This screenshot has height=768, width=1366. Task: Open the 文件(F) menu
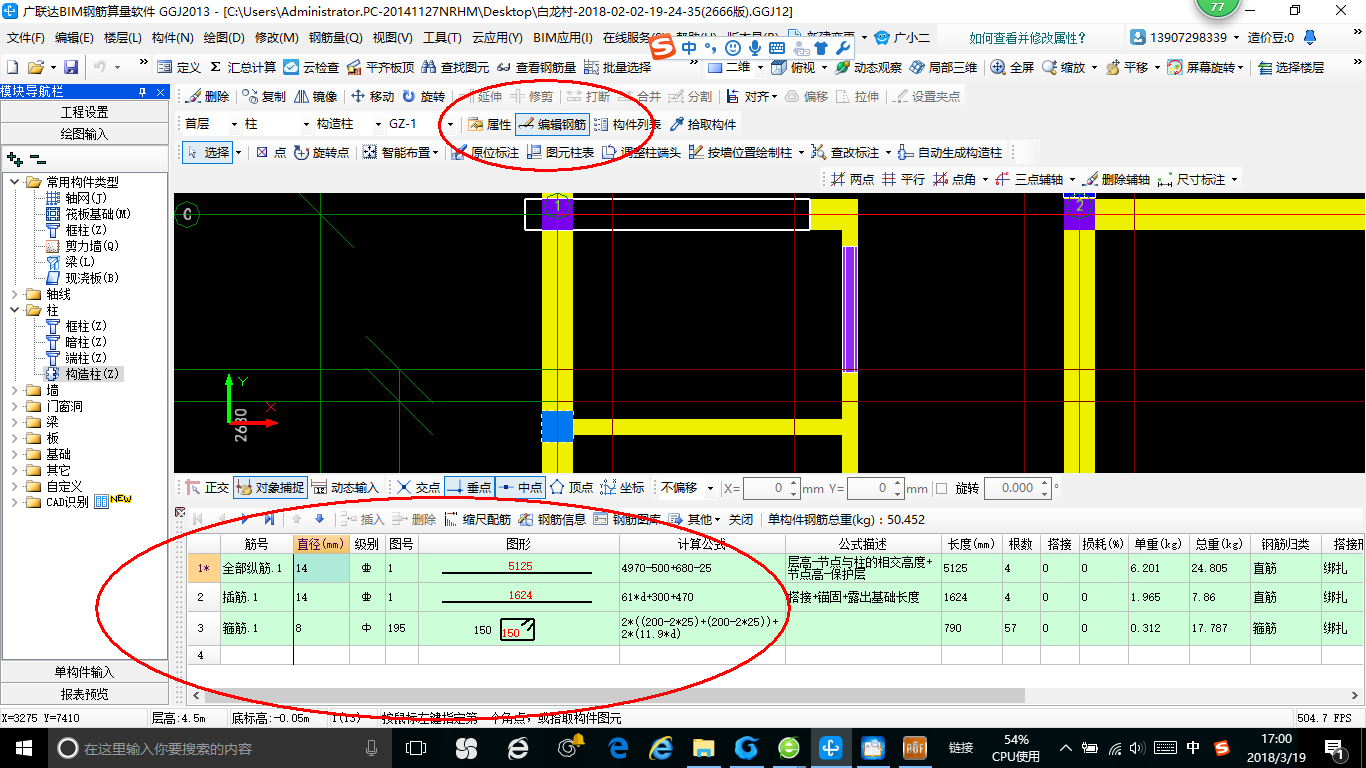[x=26, y=38]
